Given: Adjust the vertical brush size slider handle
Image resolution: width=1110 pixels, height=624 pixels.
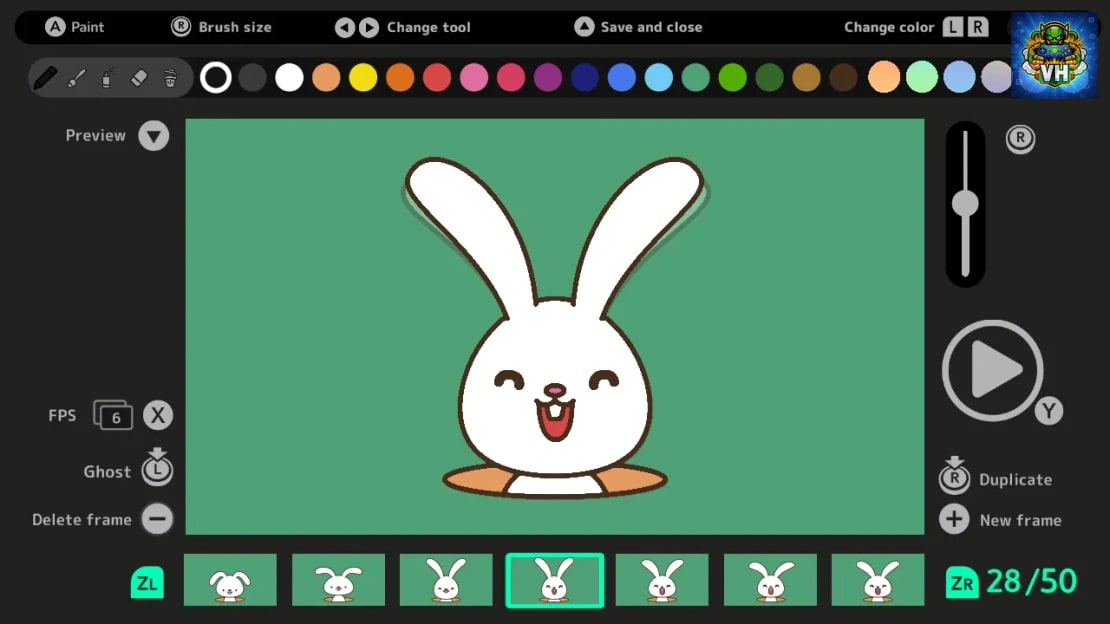Looking at the screenshot, I should pyautogui.click(x=965, y=204).
